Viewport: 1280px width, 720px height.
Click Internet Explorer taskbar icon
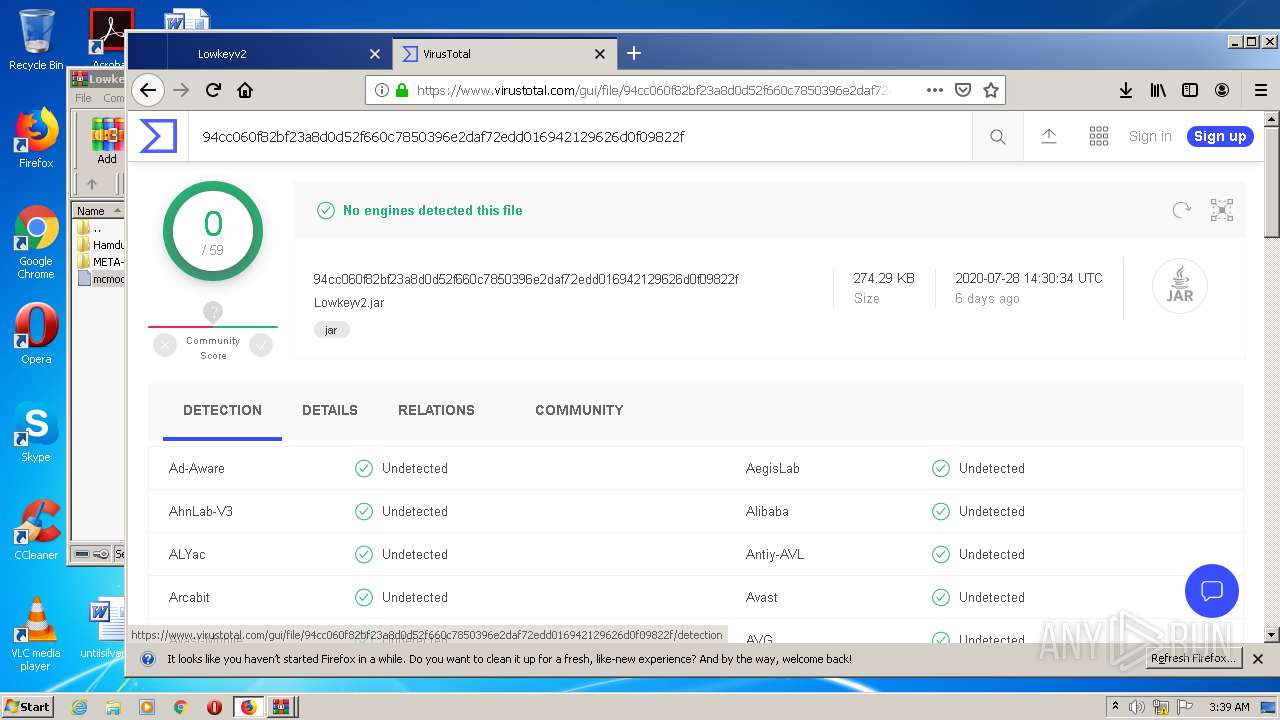80,707
